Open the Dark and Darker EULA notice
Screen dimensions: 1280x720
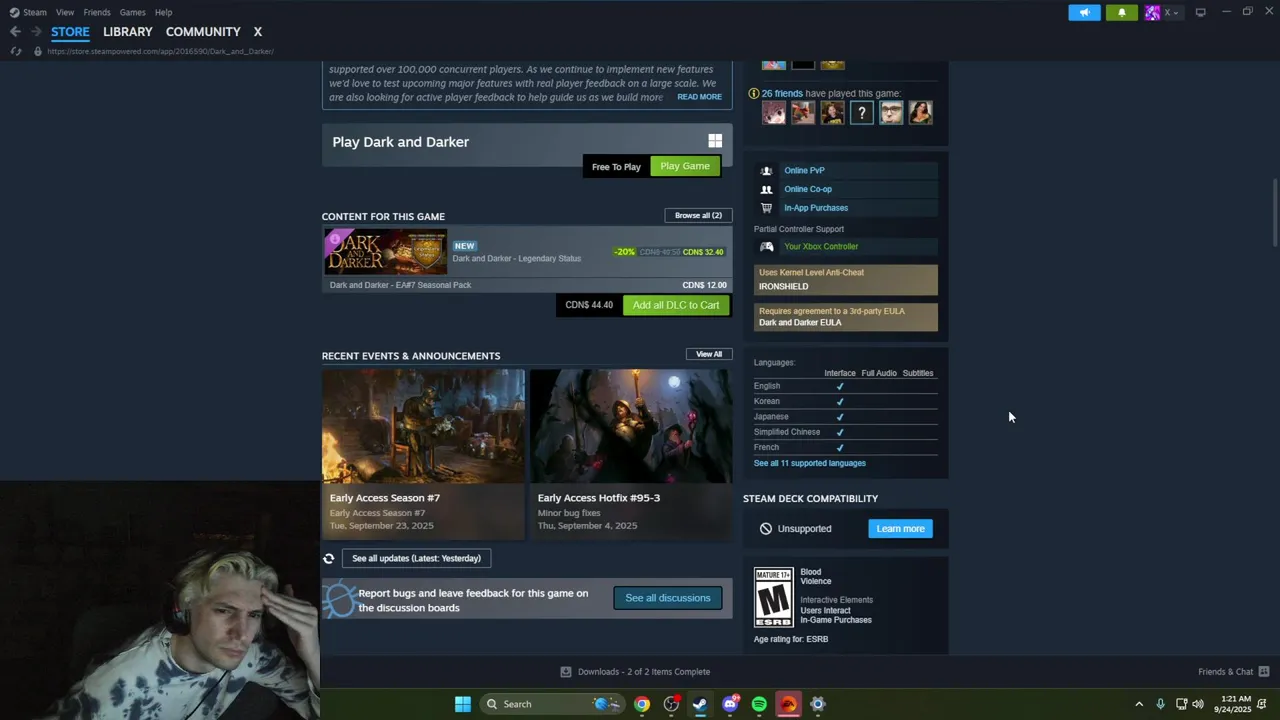pos(846,317)
